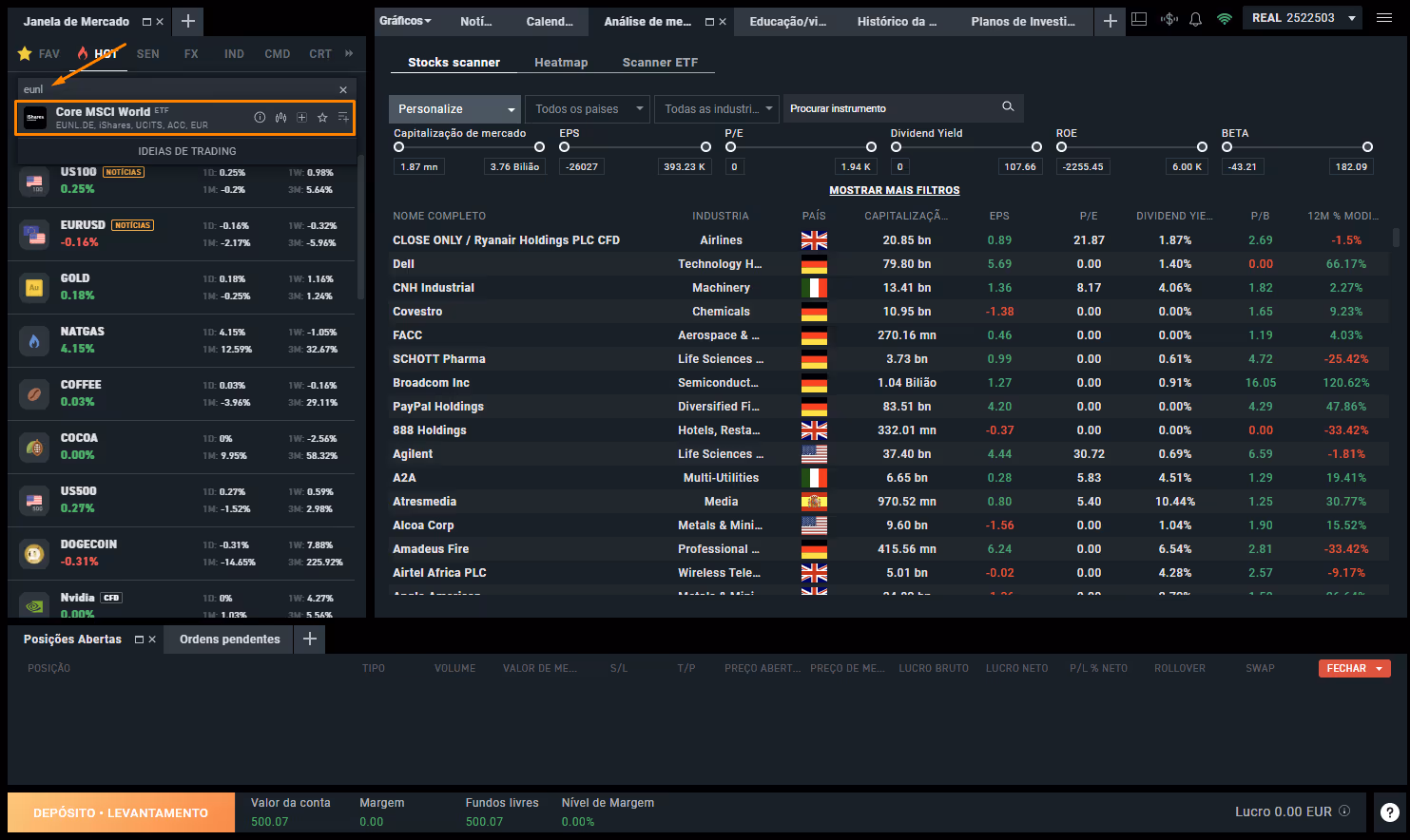Click left handle of BETA slider
This screenshot has width=1410, height=840.
1227,147
